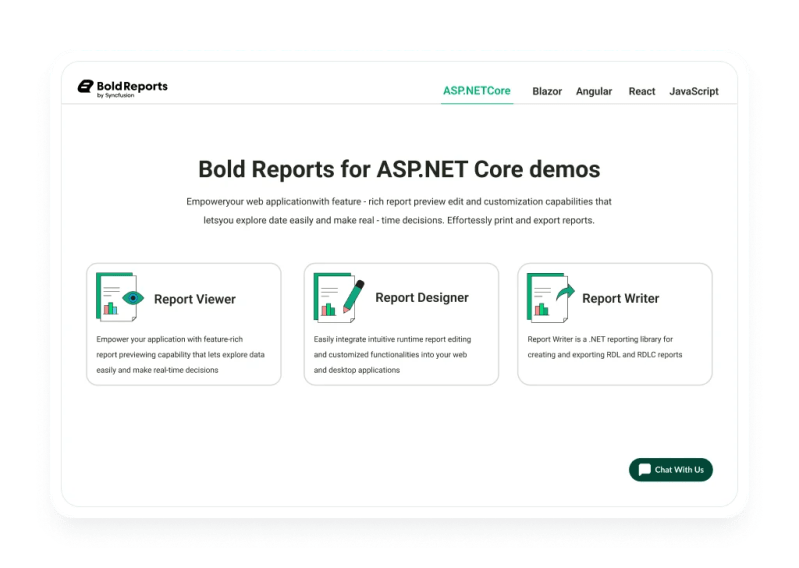Open the Report Viewer document-eye icon
Screen dimensions: 799x568
pyautogui.click(x=120, y=297)
